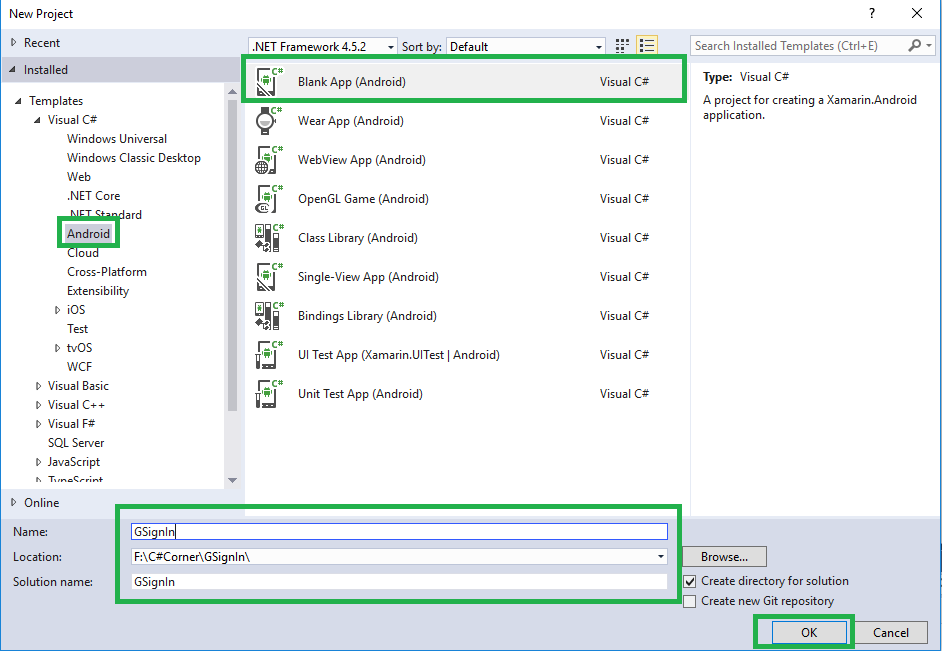Select the .NET Core category
942x651 pixels.
(x=93, y=196)
